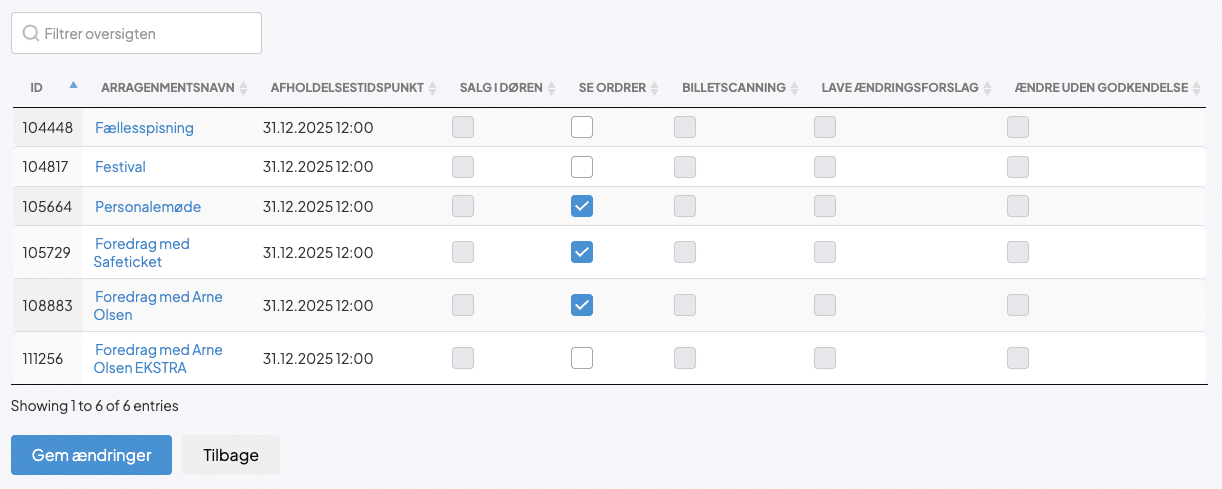Uncheck Se ordrer for event 108883

pyautogui.click(x=582, y=305)
